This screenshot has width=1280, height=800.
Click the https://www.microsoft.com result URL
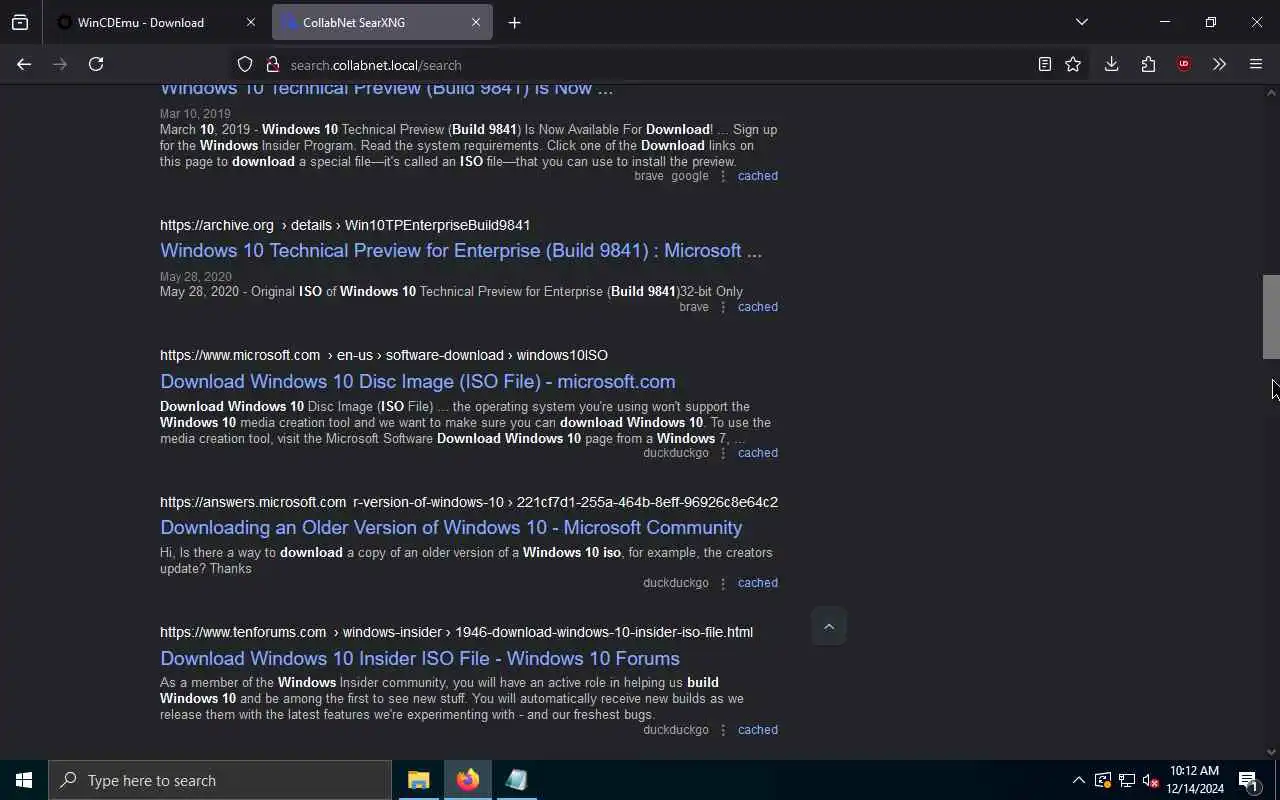click(384, 355)
